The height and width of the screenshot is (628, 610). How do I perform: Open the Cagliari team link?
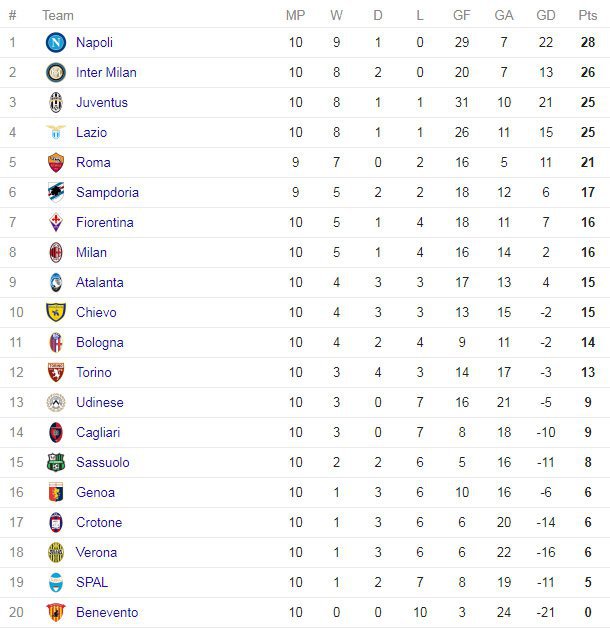pos(99,432)
